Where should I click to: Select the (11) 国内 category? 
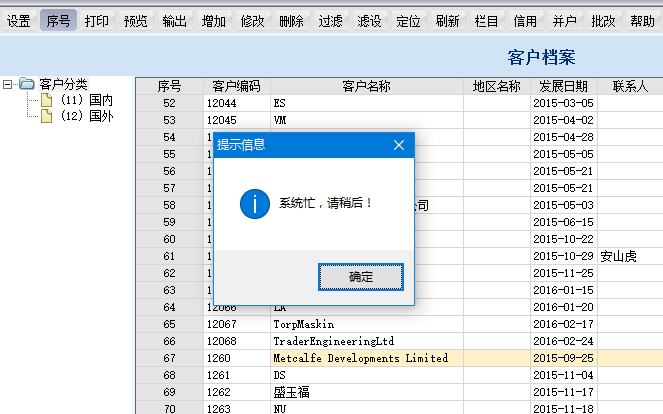pyautogui.click(x=87, y=100)
